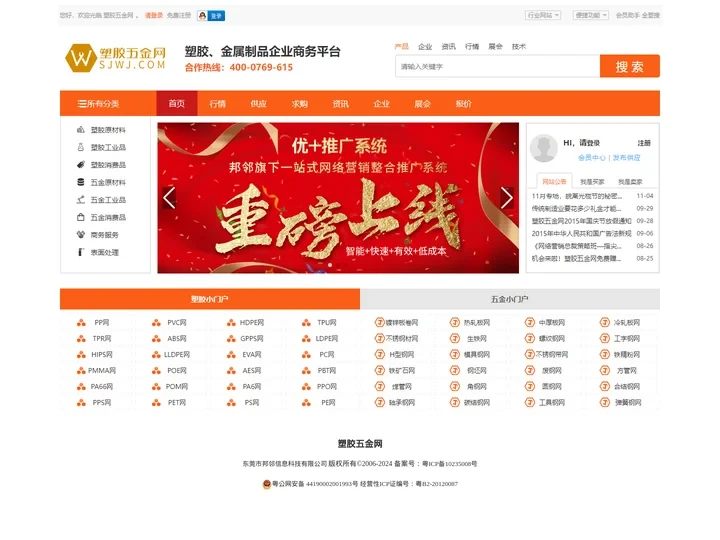The width and height of the screenshot is (720, 540).
Task: Expand the 行业网站 dropdown
Action: click(x=543, y=15)
